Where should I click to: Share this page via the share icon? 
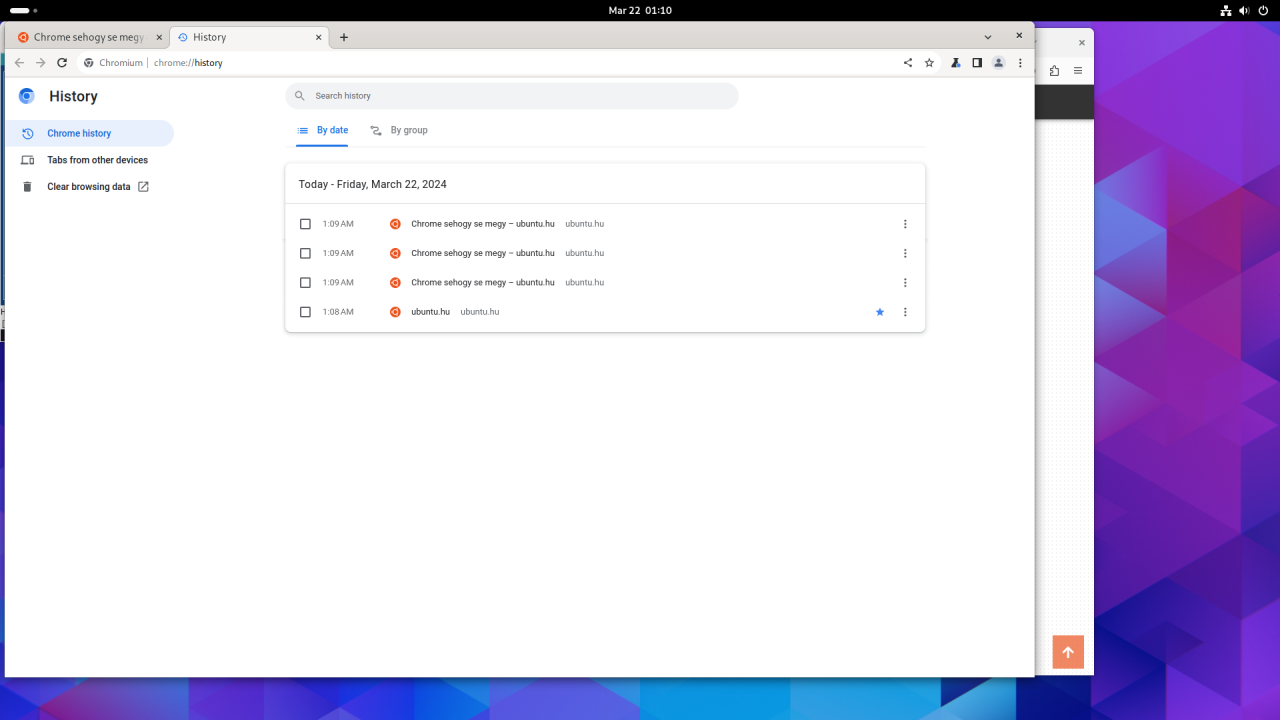908,62
